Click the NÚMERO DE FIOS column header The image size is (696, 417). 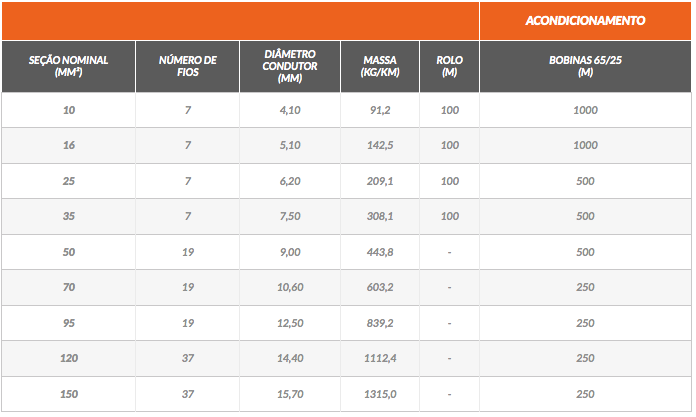[187, 67]
